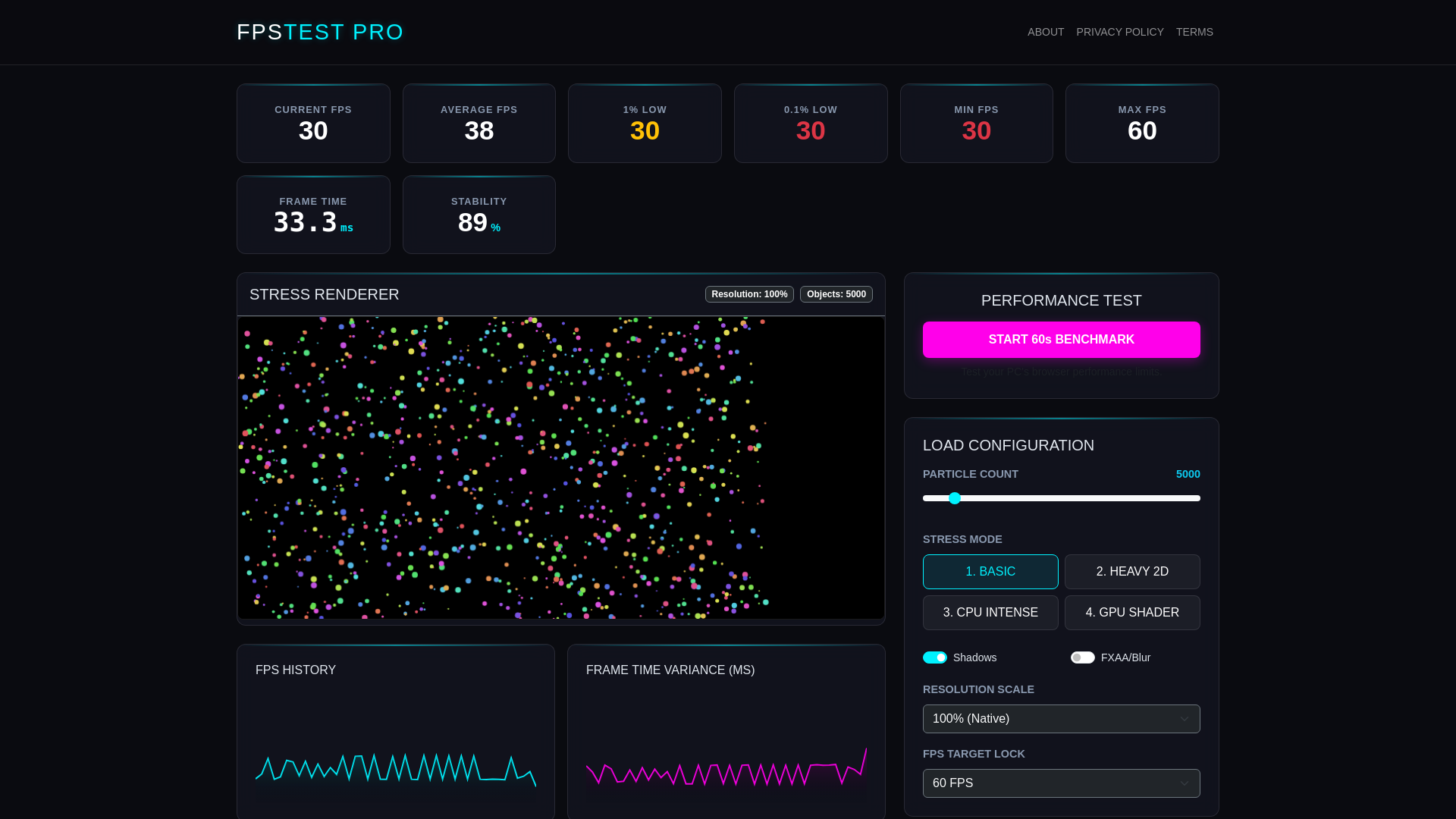Click the MIN FPS stat card
1456x819 pixels.
tap(977, 123)
